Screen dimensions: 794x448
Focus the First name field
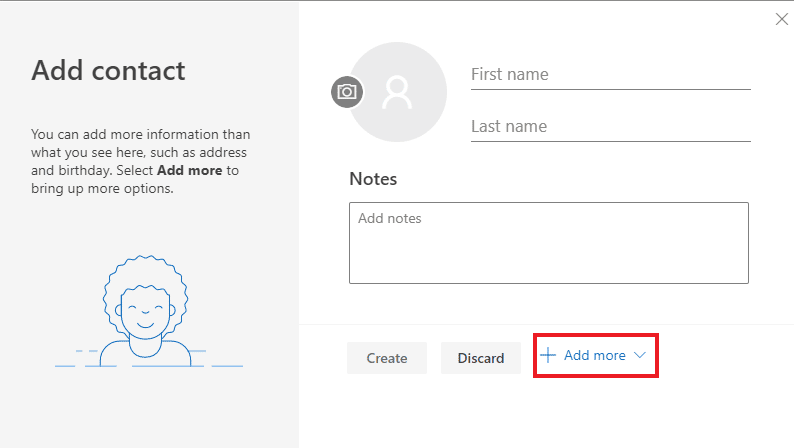611,75
